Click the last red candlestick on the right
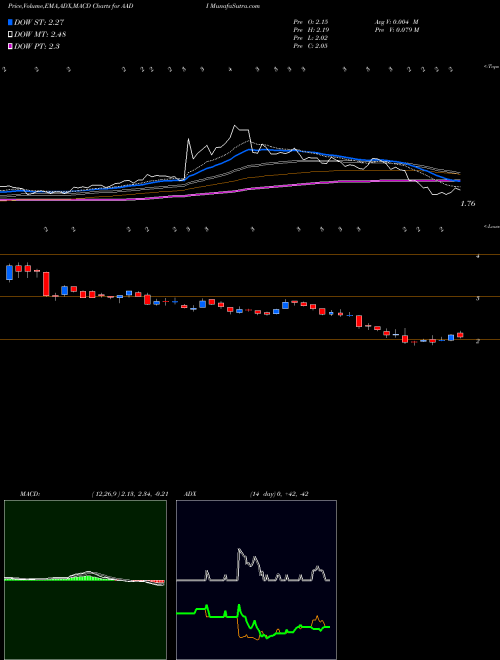Image resolution: width=500 pixels, height=660 pixels. click(460, 335)
